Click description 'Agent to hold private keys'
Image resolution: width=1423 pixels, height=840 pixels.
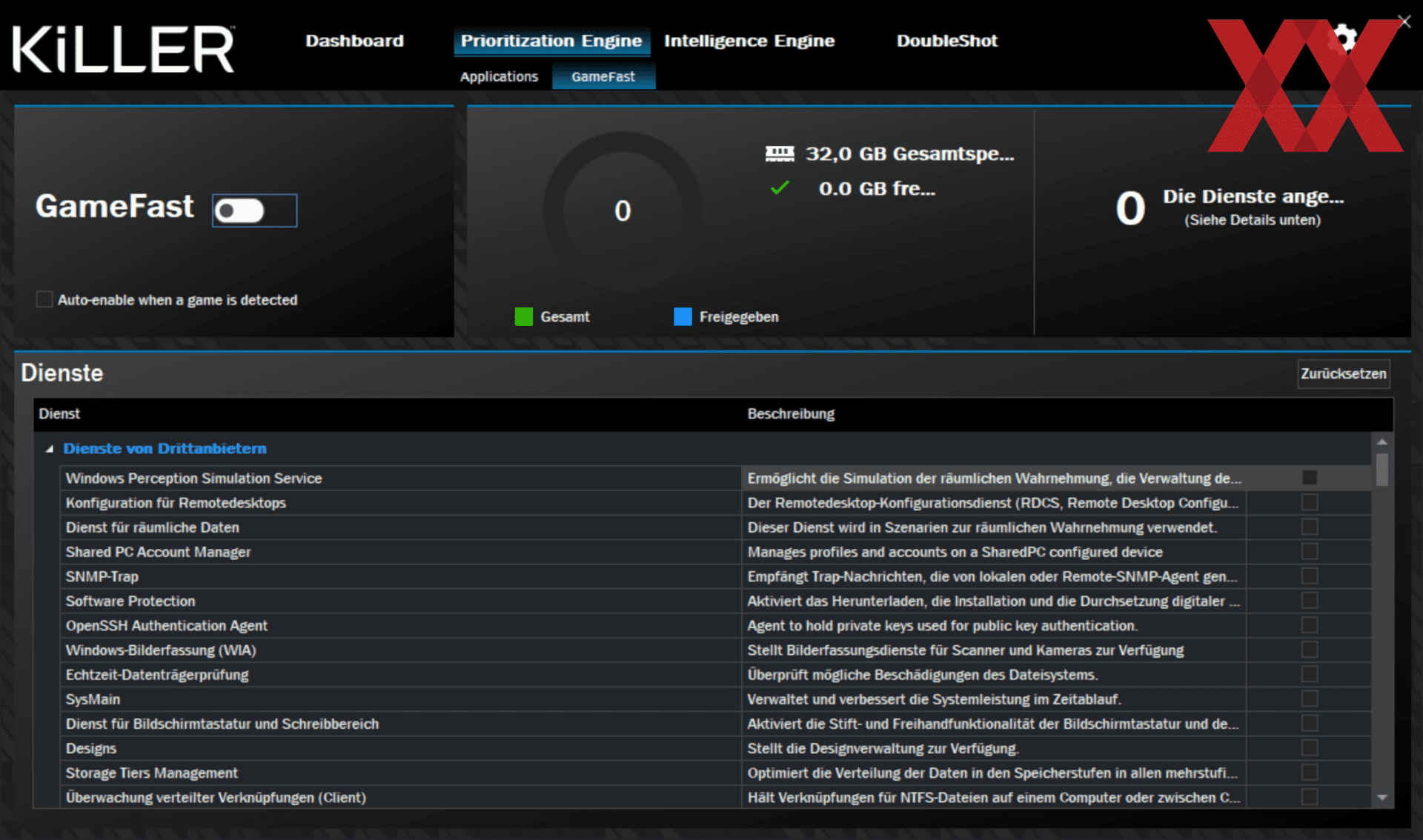point(942,626)
